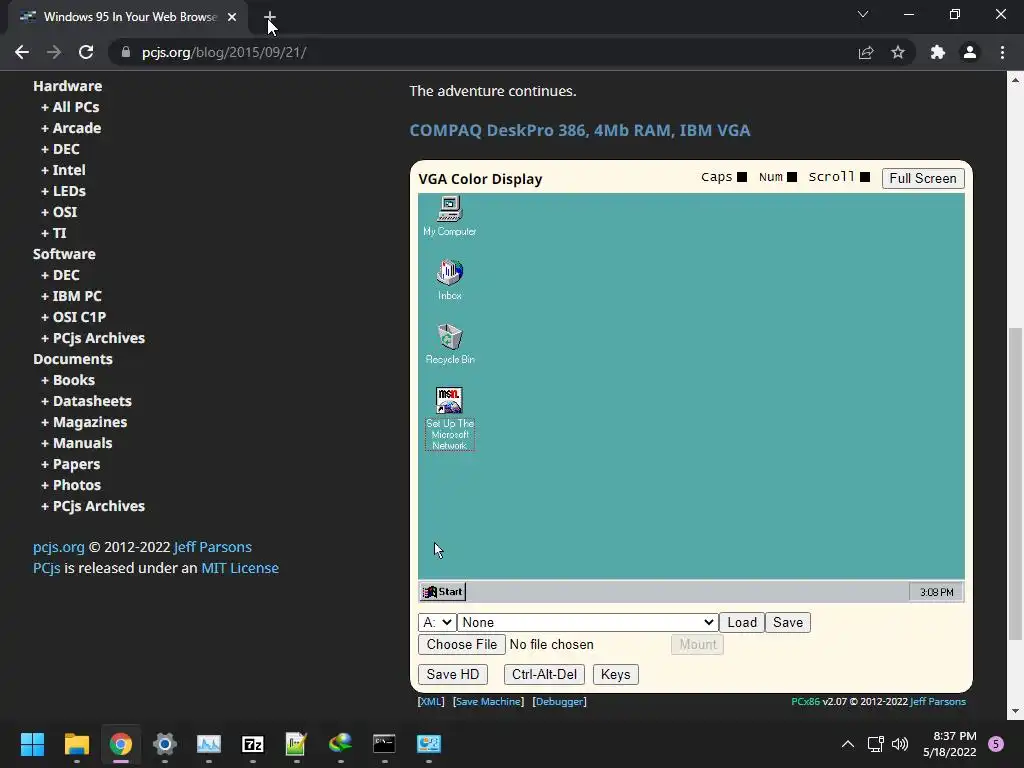Click the Windows 95 Start button

point(442,592)
